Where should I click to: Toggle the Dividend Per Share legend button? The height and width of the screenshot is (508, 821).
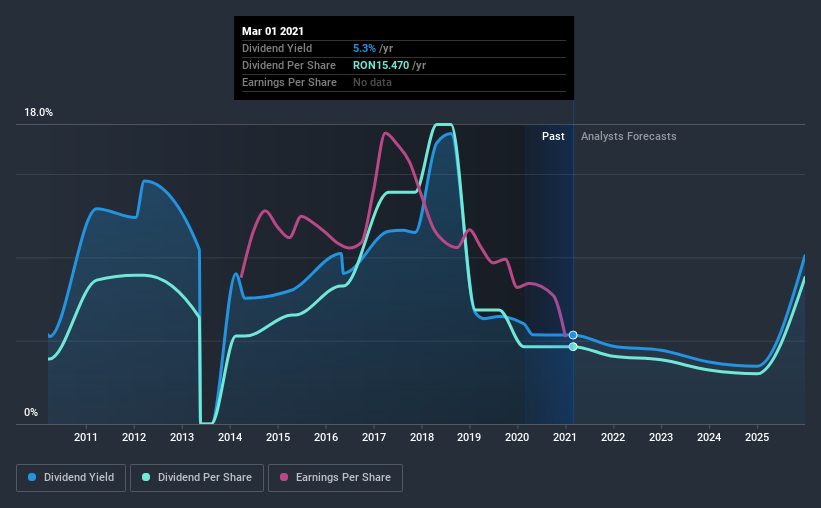tap(197, 478)
